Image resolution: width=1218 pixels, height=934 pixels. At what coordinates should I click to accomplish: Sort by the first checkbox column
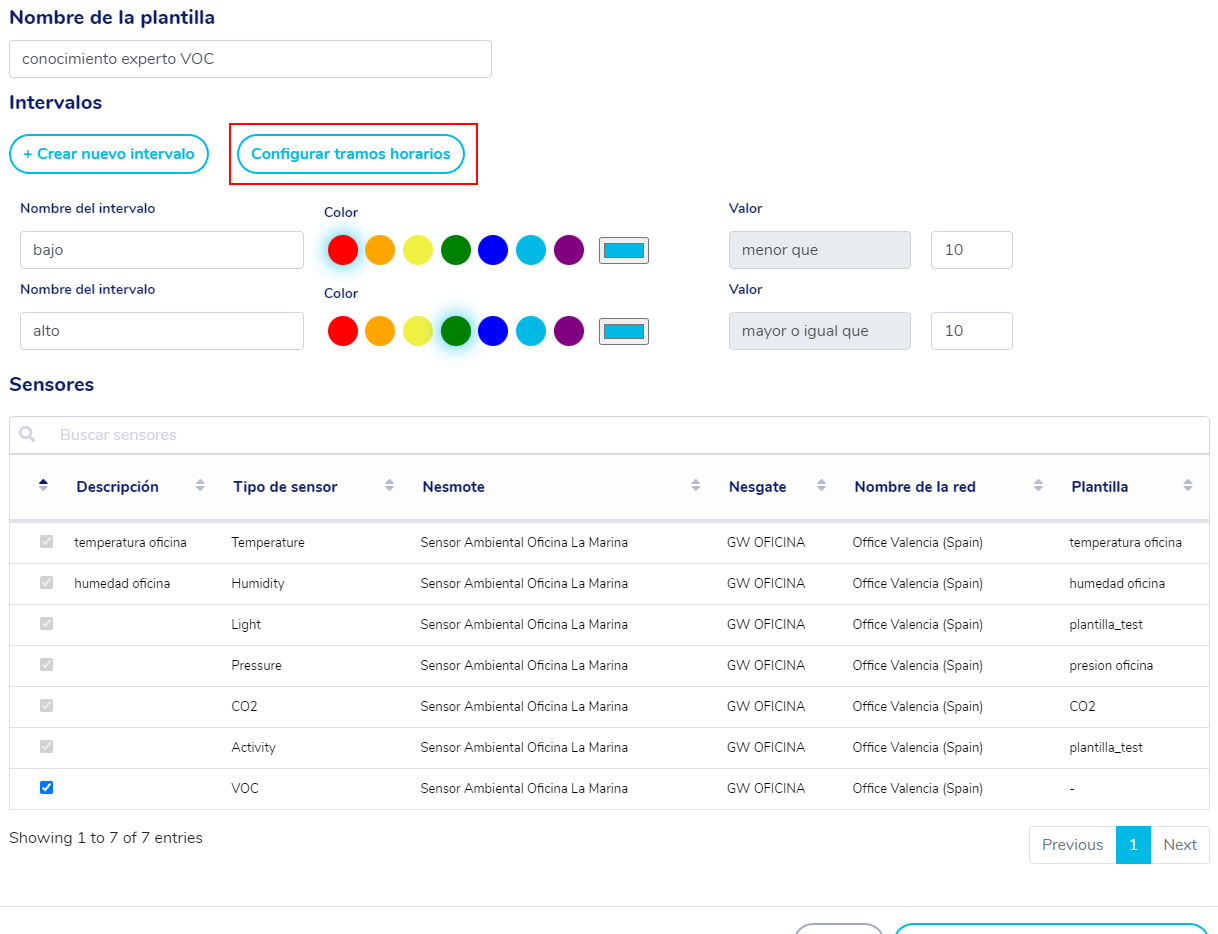coord(43,486)
